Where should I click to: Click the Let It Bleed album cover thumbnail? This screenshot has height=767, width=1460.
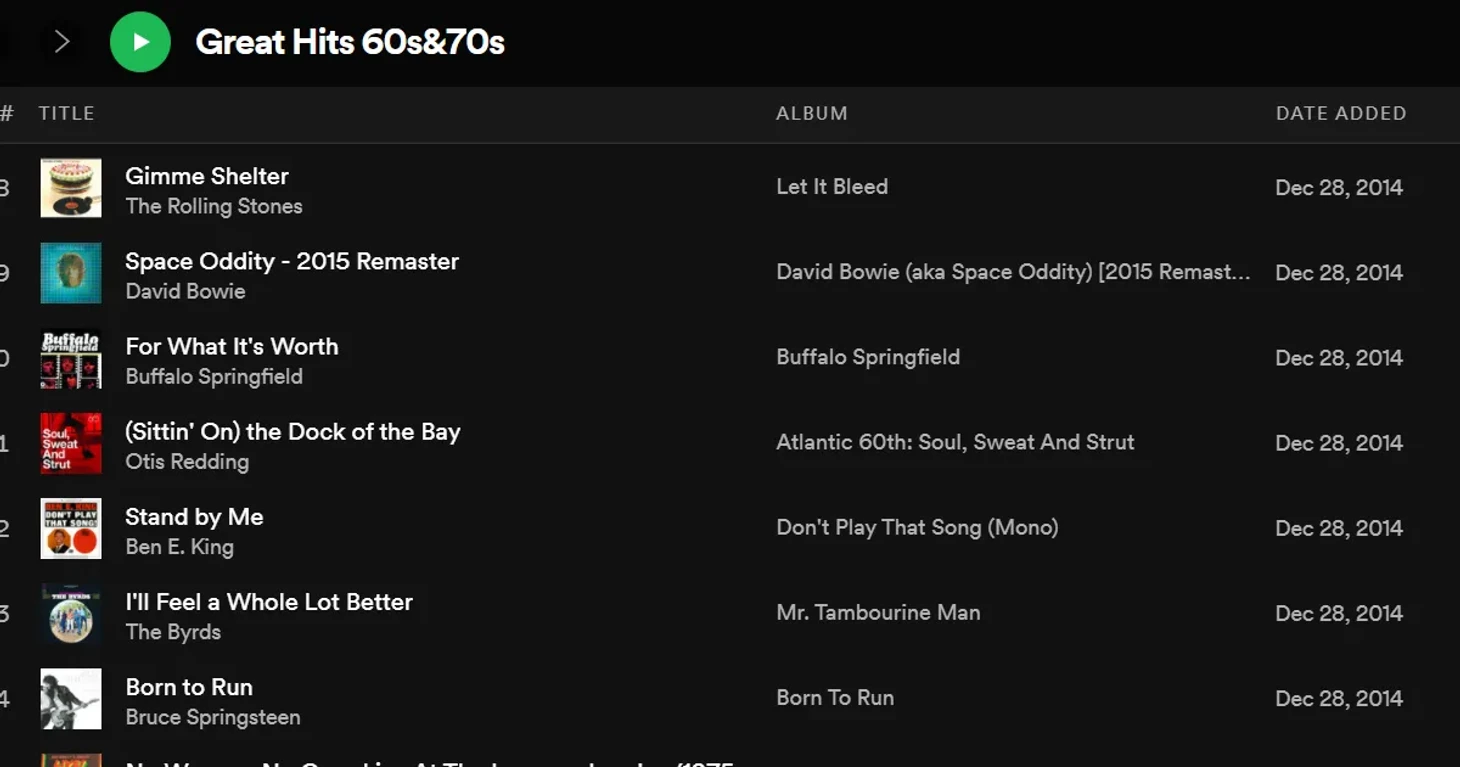tap(71, 188)
